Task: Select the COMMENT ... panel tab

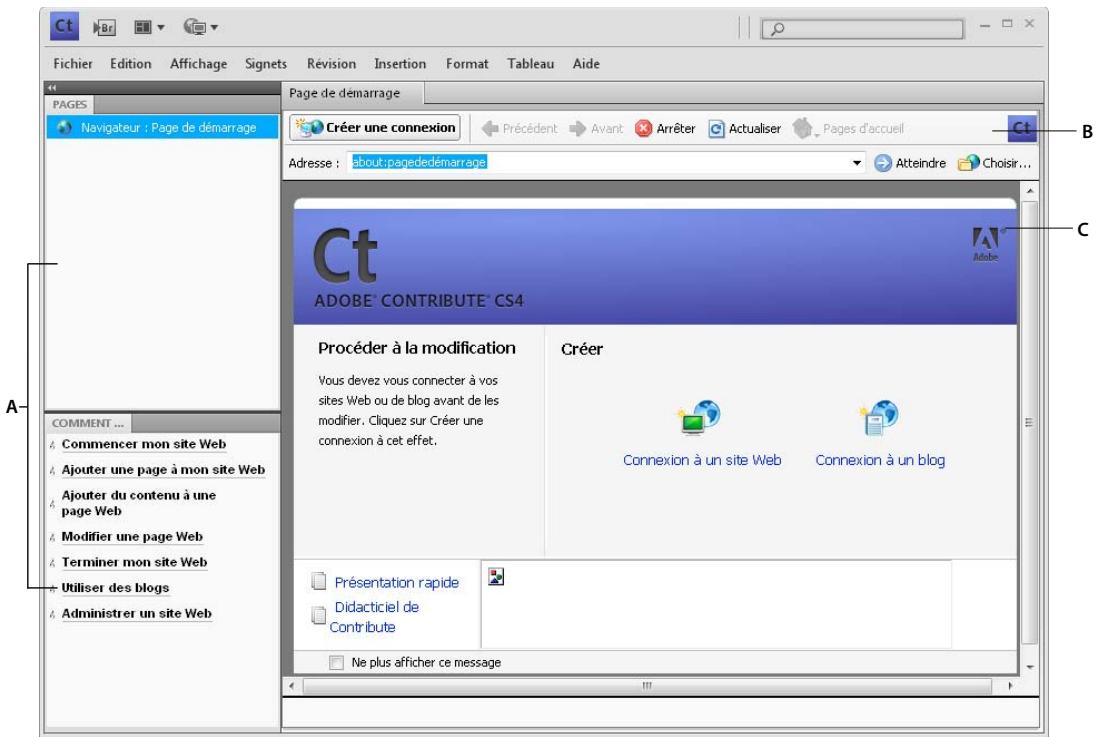Action: pos(88,423)
